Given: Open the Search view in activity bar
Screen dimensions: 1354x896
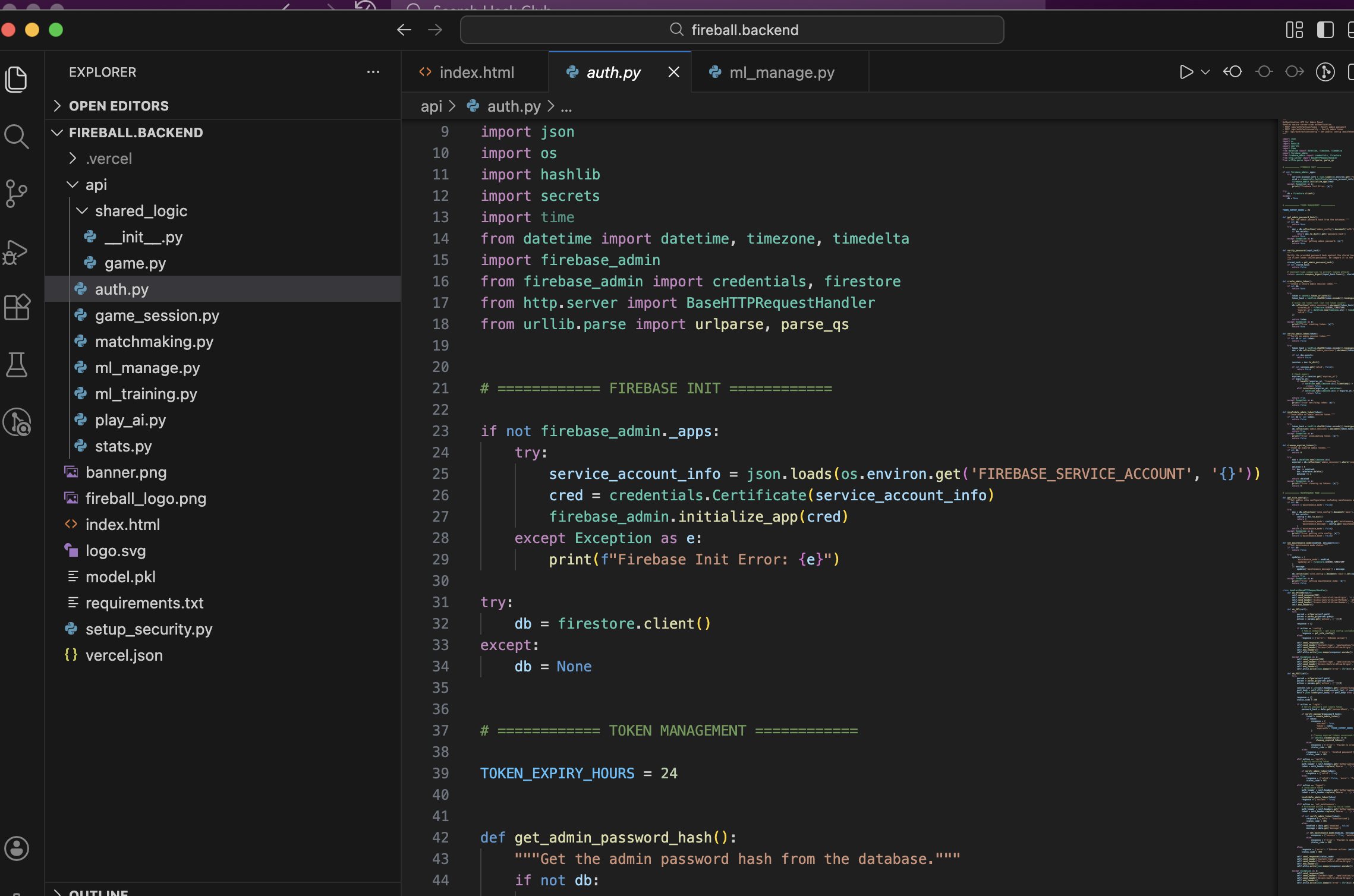Looking at the screenshot, I should point(16,137).
